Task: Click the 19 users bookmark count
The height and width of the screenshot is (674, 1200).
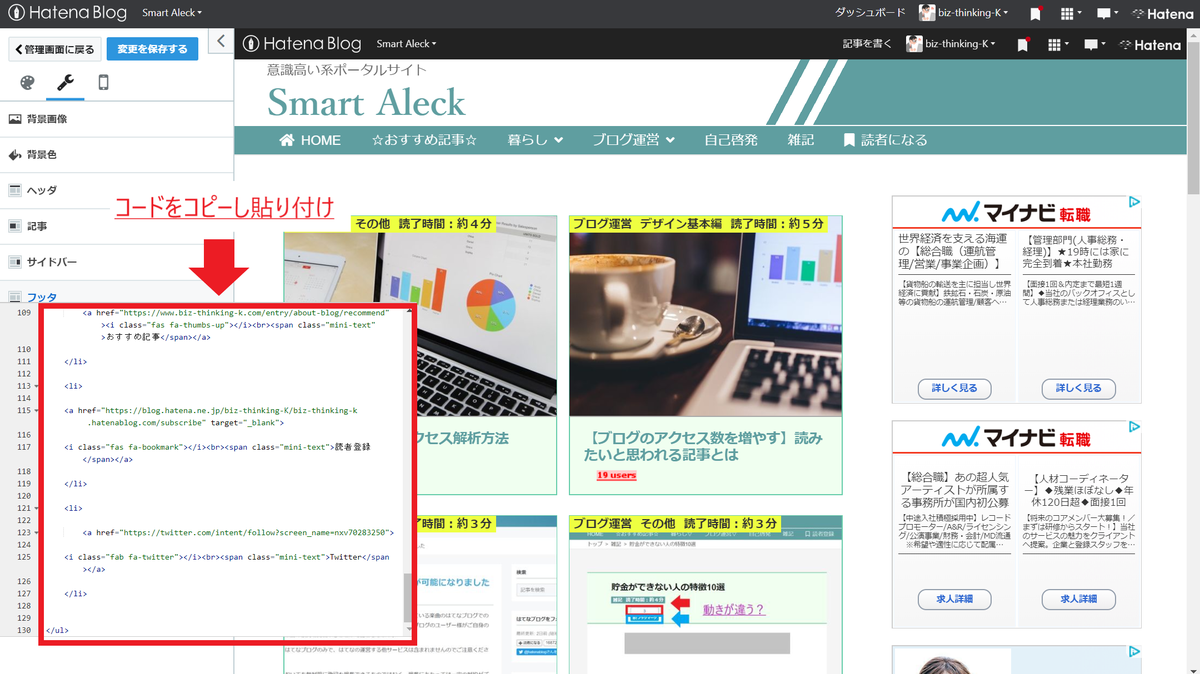Action: (617, 476)
